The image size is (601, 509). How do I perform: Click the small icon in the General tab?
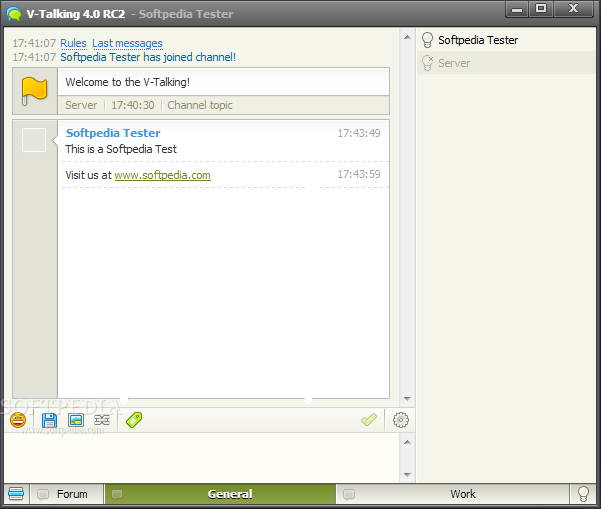117,494
